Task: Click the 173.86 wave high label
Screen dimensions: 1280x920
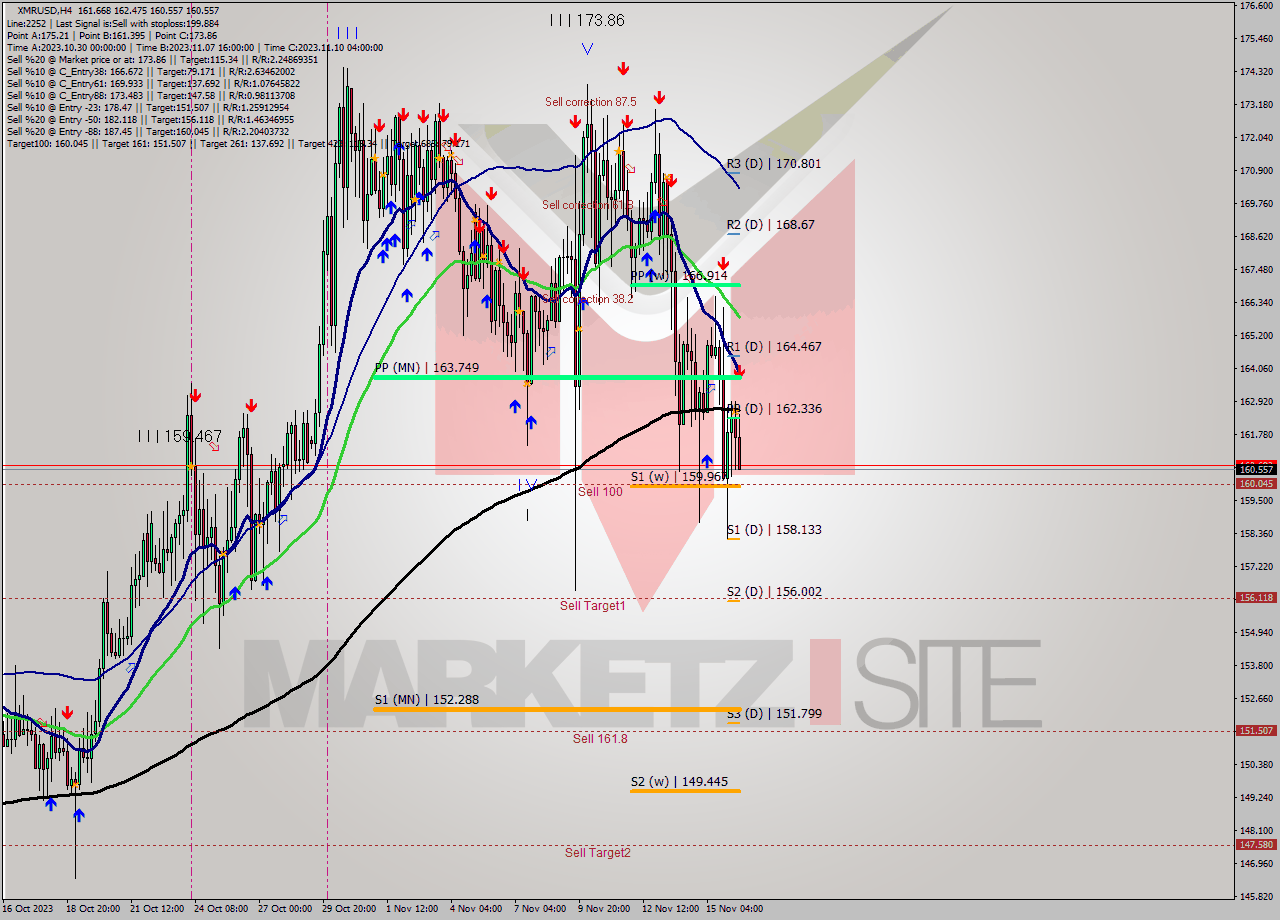Action: (587, 20)
